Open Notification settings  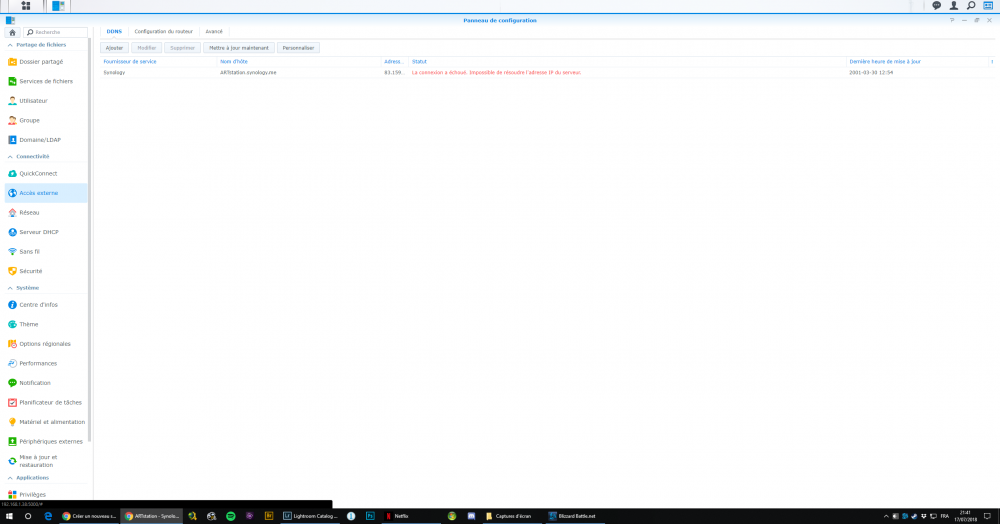pos(46,383)
